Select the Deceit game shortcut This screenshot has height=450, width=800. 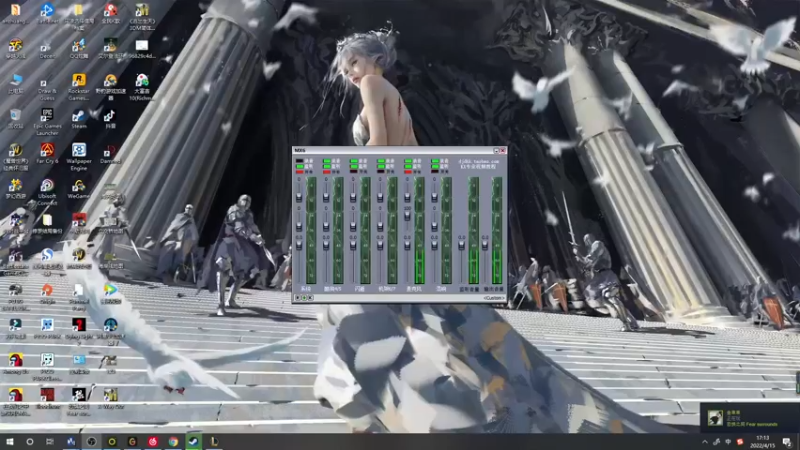(47, 49)
